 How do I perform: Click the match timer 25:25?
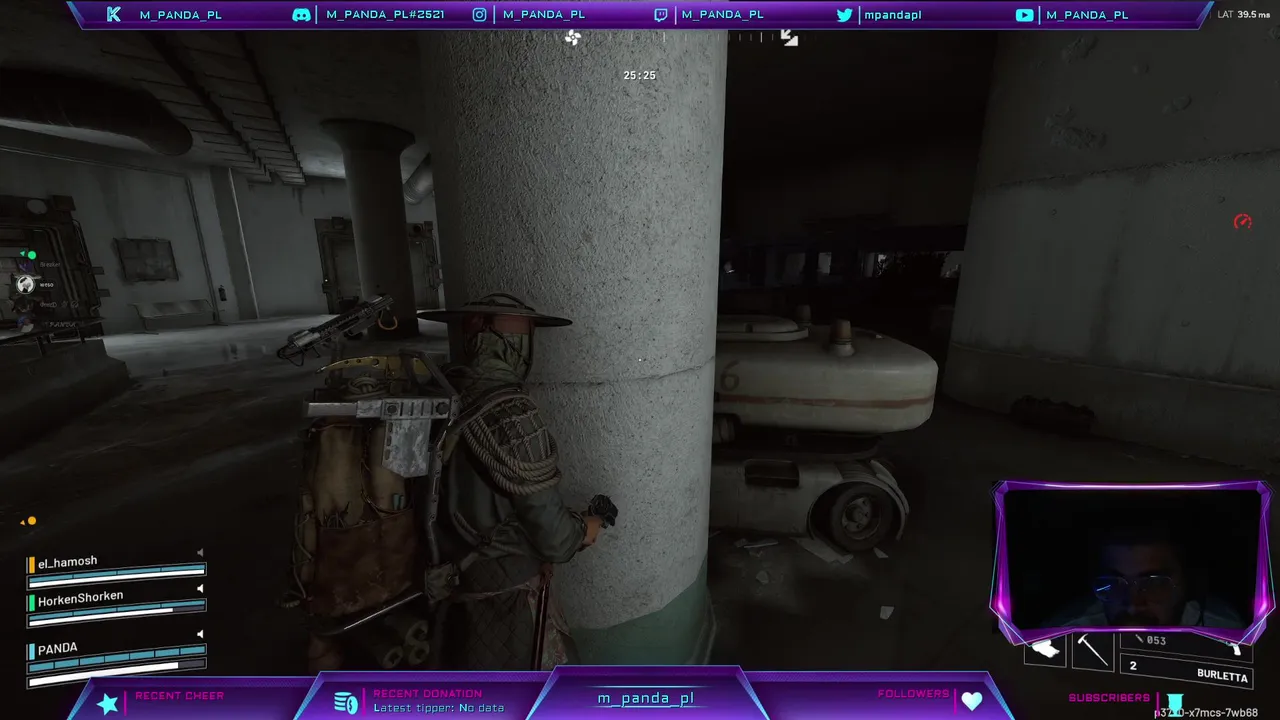tap(639, 75)
